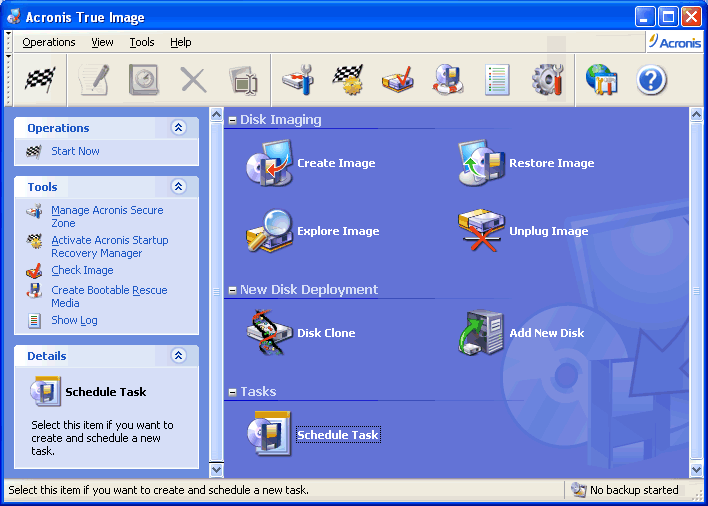
Task: Click Startup Recovery Manager toolbar icon with flag and gear
Action: pyautogui.click(x=348, y=80)
